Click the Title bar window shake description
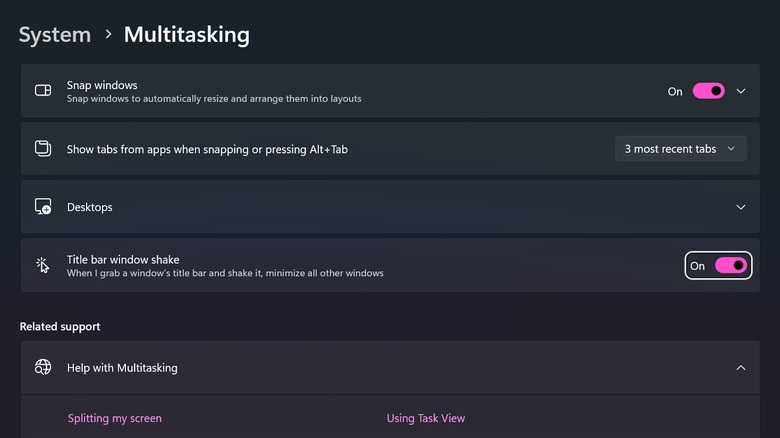 tap(225, 273)
